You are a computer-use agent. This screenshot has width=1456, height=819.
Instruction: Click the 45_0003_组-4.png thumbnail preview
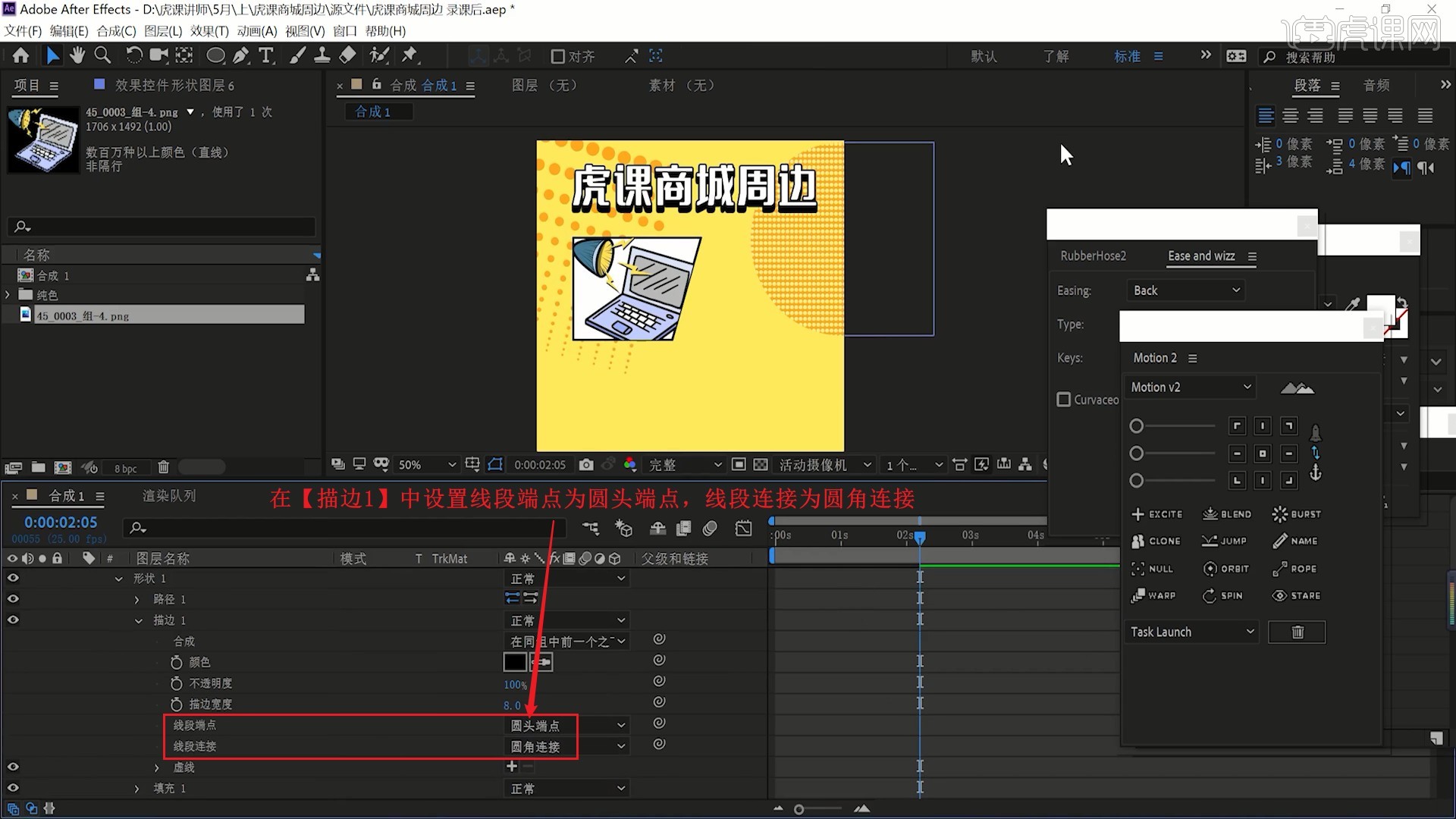click(x=43, y=140)
